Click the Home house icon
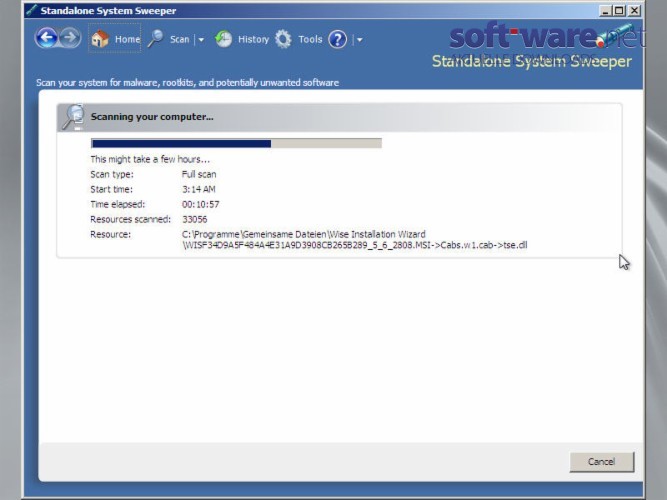The image size is (667, 500). click(x=100, y=39)
